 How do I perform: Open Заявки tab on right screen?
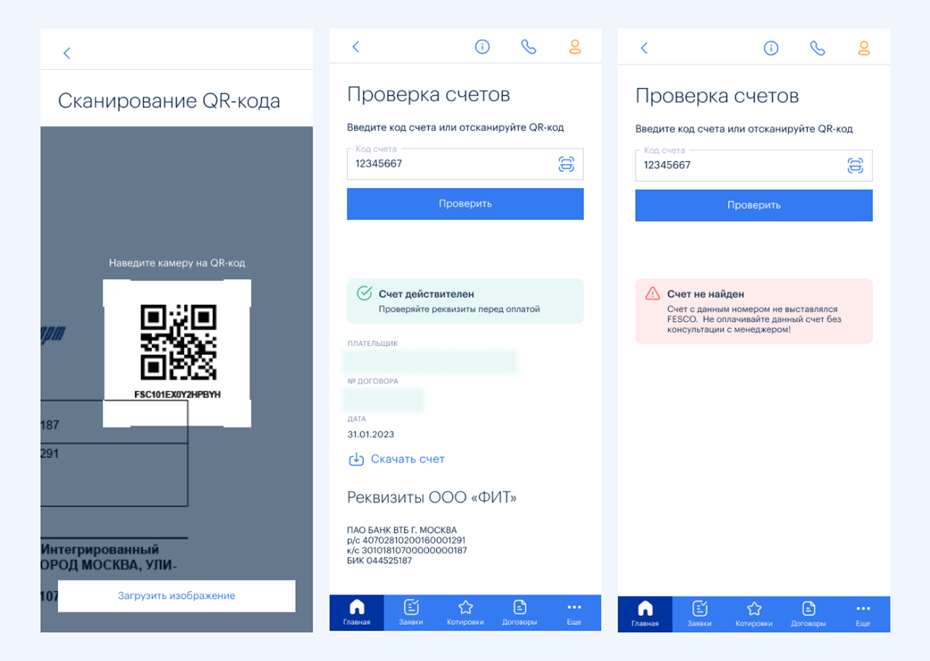[699, 614]
